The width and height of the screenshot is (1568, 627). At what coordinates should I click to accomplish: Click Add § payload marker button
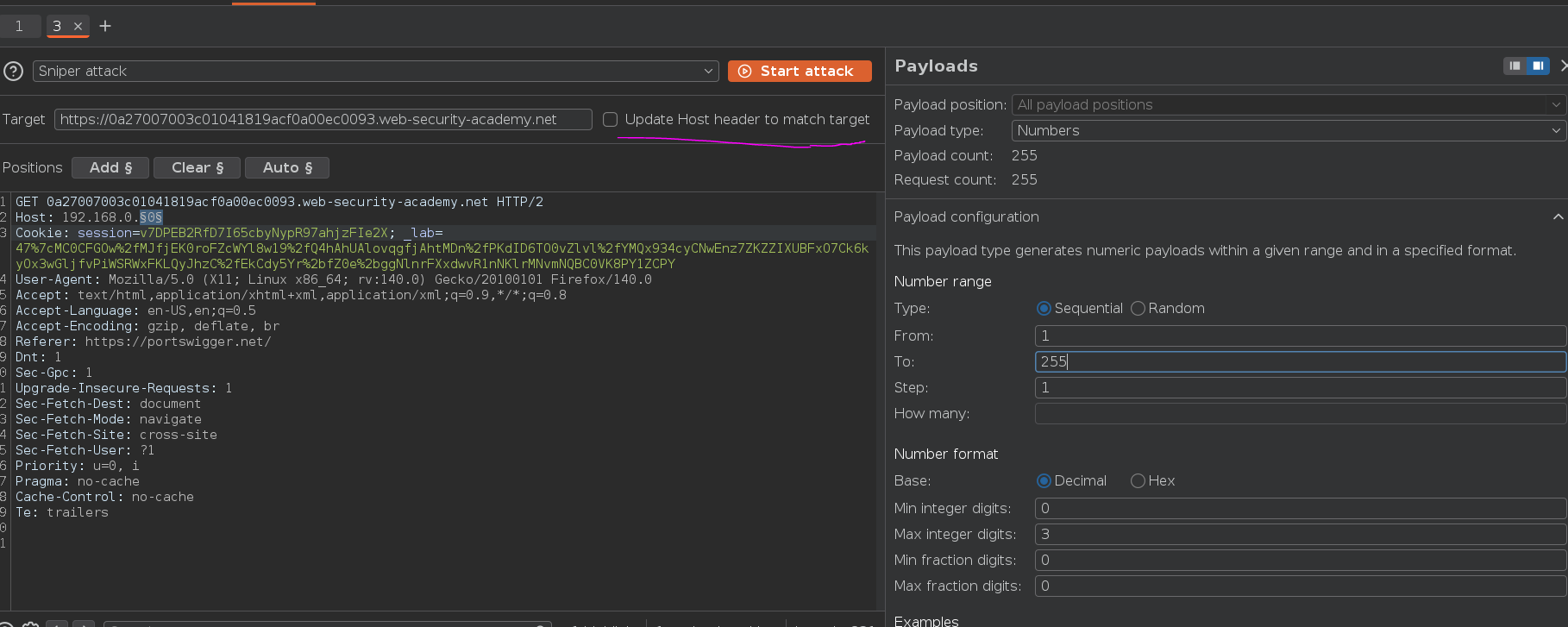(110, 167)
